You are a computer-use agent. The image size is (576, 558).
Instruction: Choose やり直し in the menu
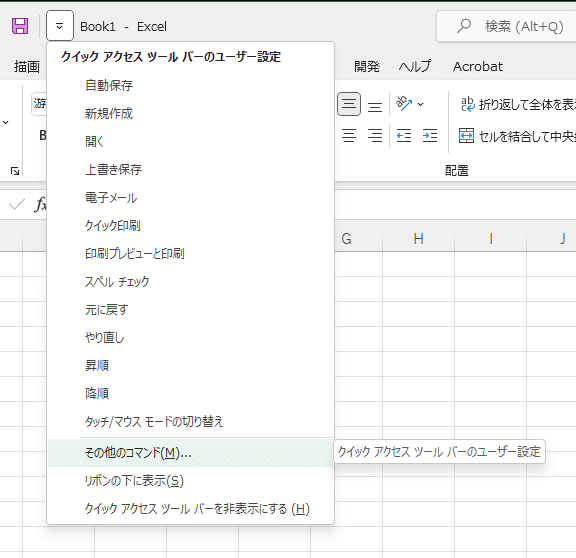191,338
